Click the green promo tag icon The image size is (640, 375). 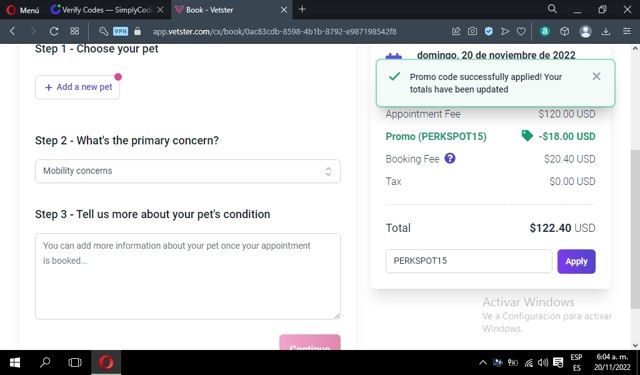coord(527,136)
